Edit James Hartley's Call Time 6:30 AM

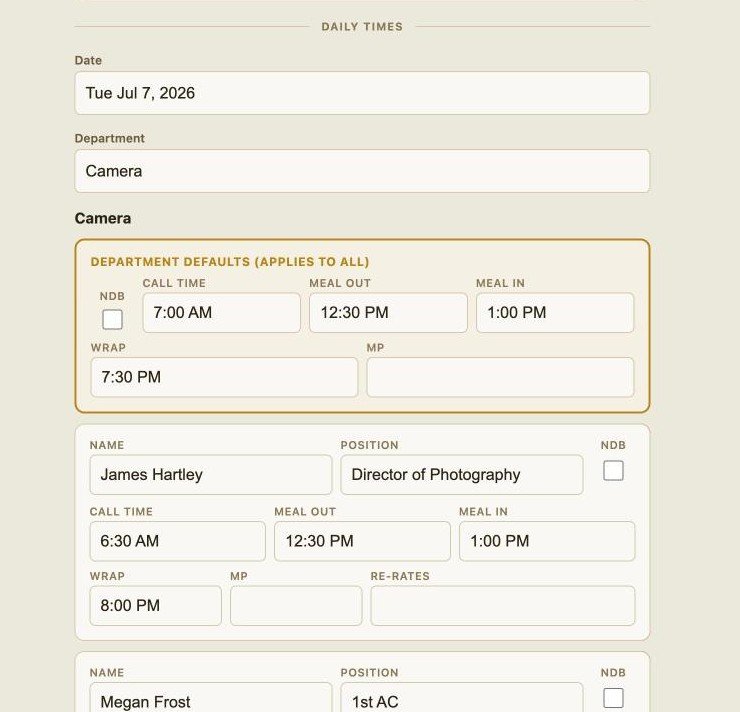click(177, 541)
